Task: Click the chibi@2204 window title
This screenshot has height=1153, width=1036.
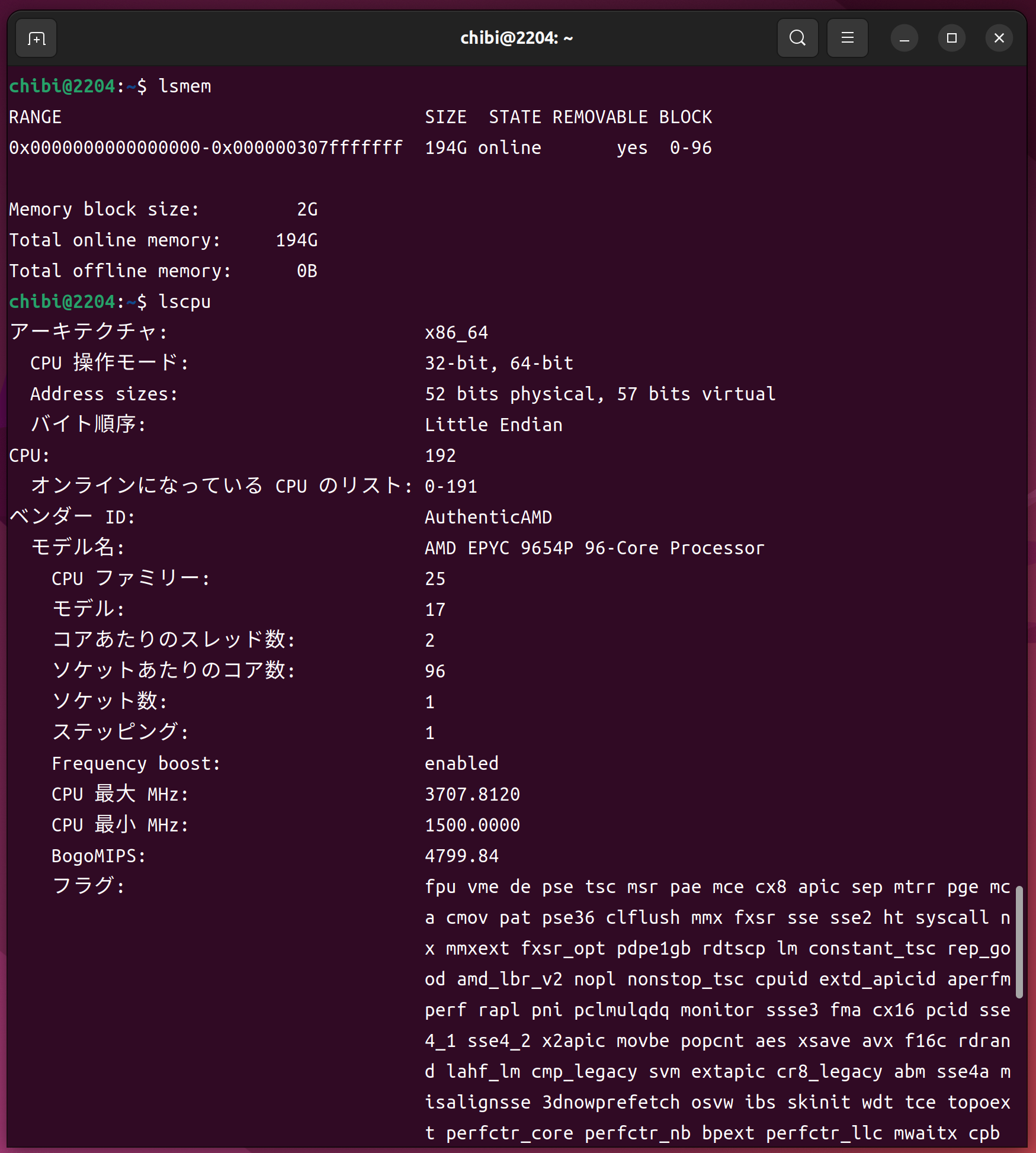Action: tap(517, 38)
